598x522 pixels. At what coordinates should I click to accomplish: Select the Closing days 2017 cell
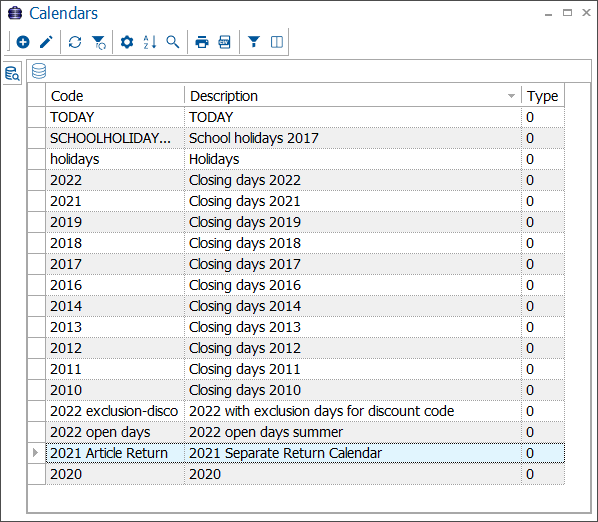353,264
